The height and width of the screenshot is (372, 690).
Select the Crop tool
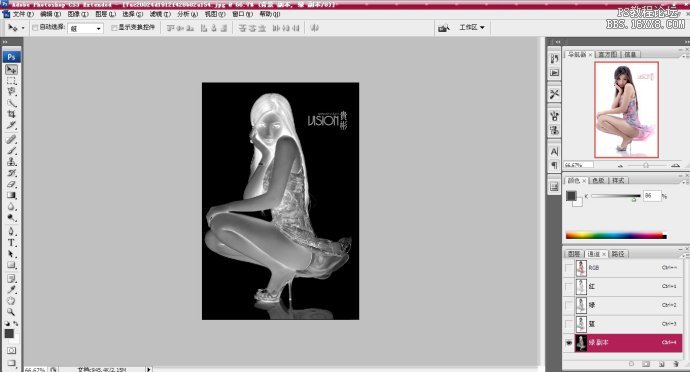coord(11,114)
